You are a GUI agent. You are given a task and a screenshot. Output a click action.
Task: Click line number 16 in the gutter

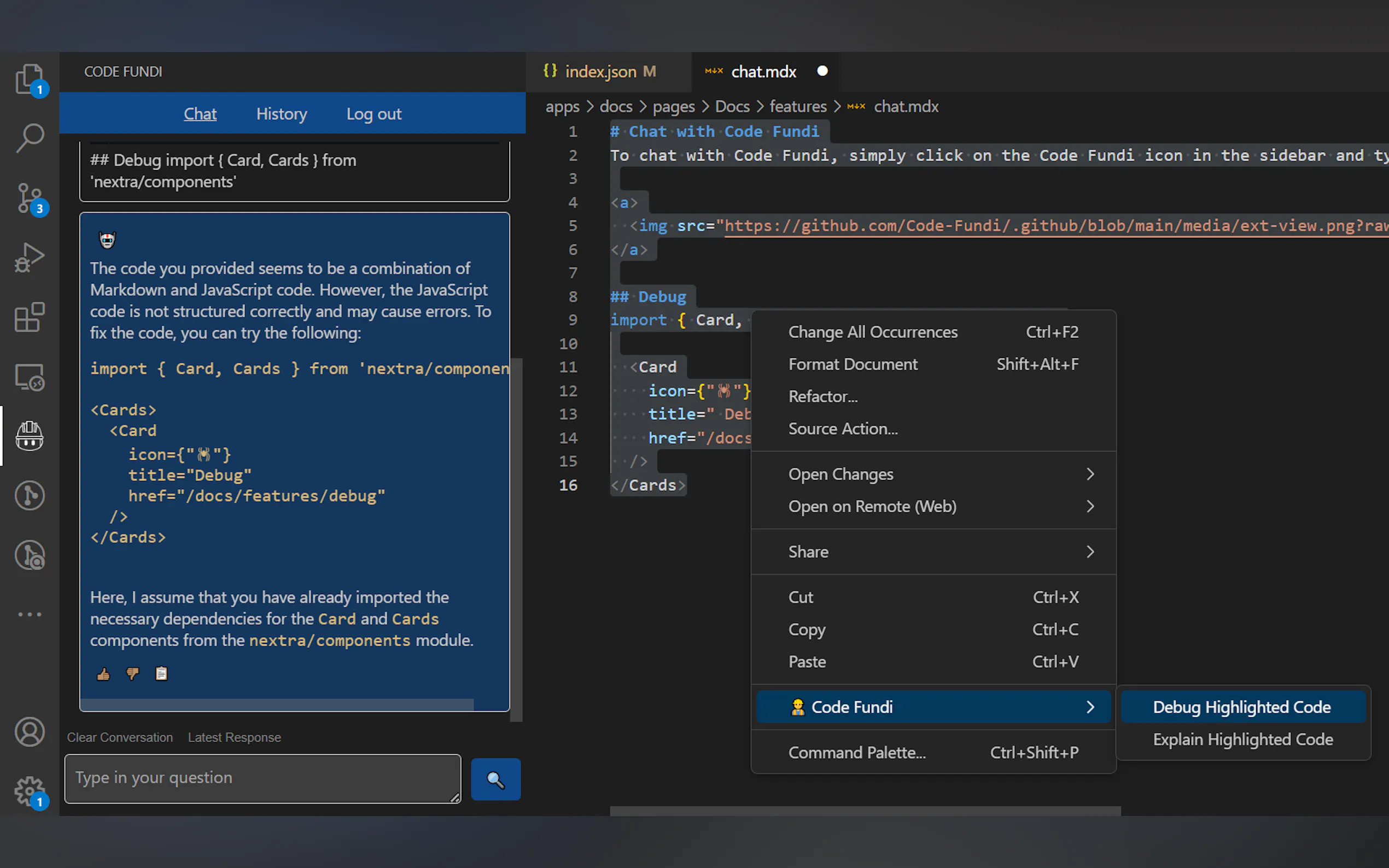568,485
